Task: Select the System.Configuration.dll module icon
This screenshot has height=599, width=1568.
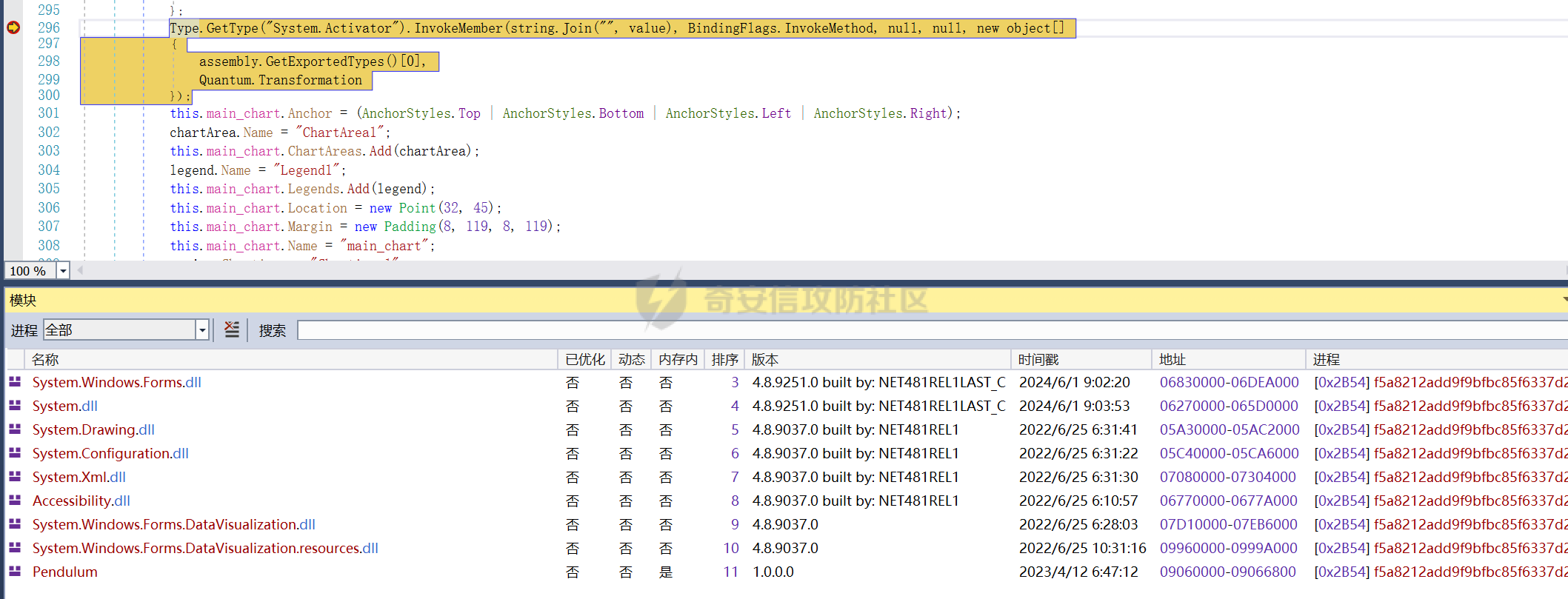Action: [x=15, y=453]
